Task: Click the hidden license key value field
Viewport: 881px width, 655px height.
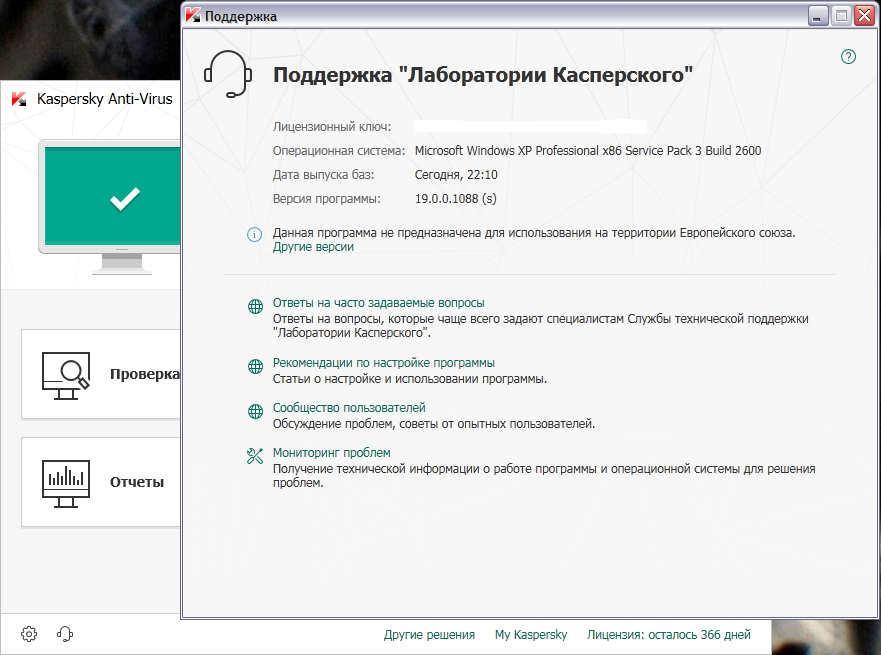Action: (x=531, y=126)
